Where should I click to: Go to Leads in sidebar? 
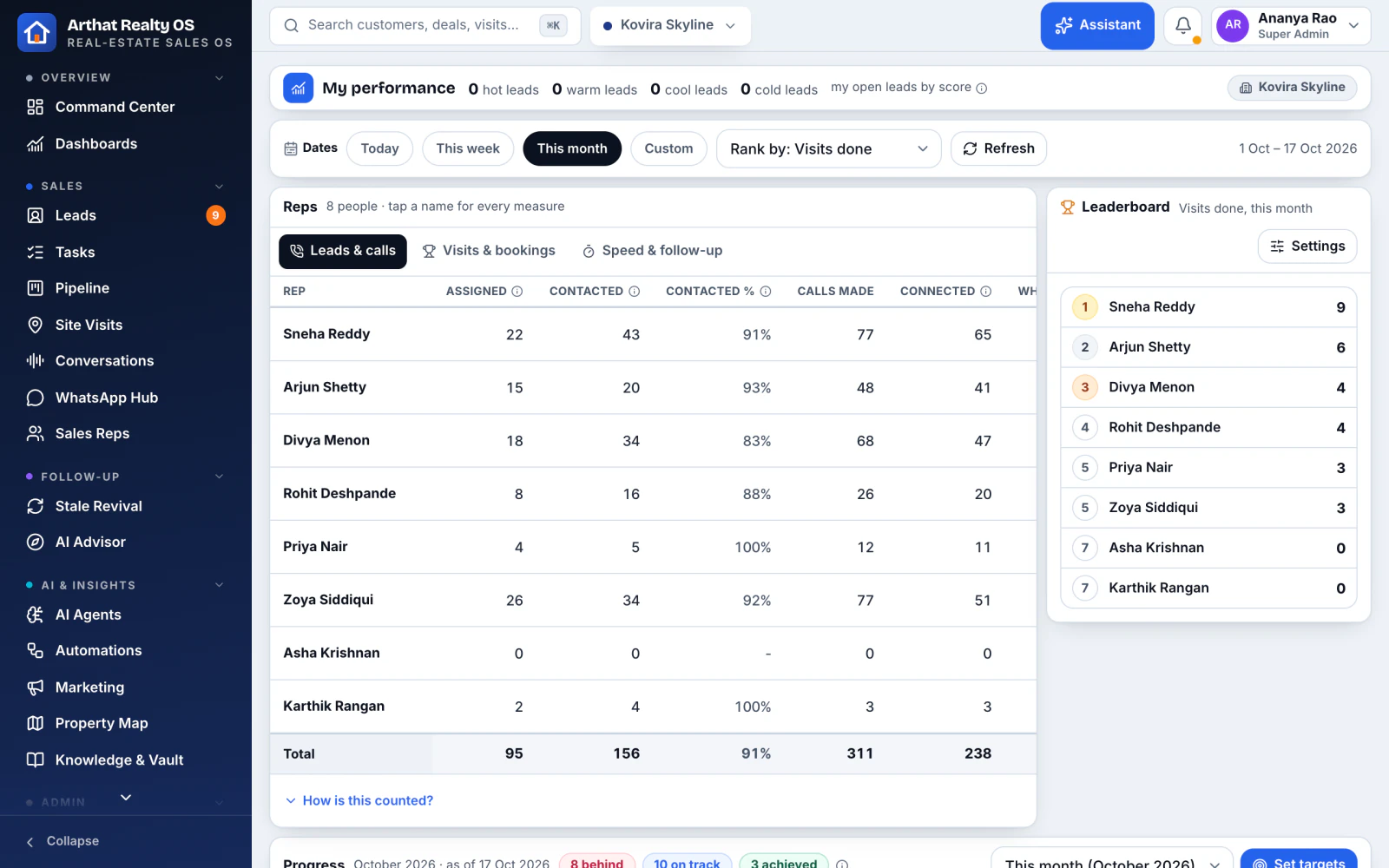pos(126,215)
